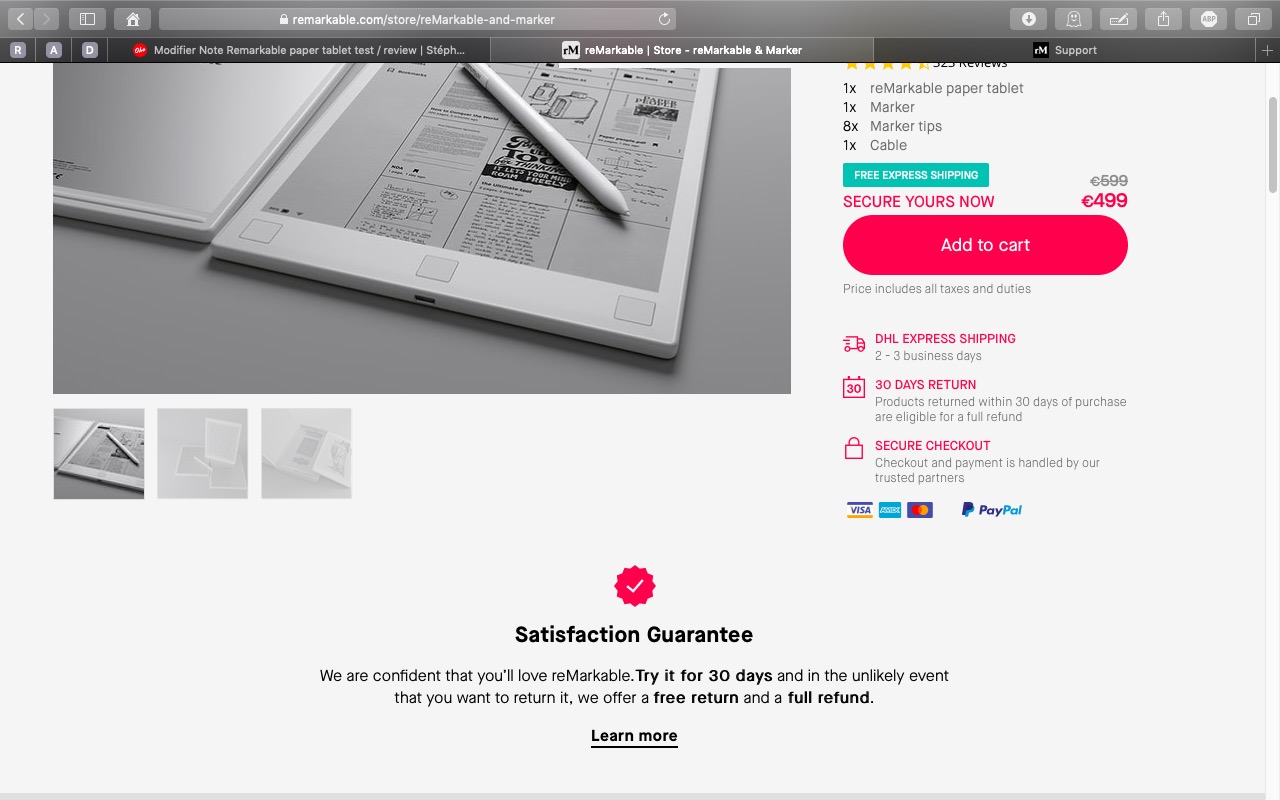Screen dimensions: 1280x800
Task: Open the downloads icon in toolbar
Action: 1028,19
